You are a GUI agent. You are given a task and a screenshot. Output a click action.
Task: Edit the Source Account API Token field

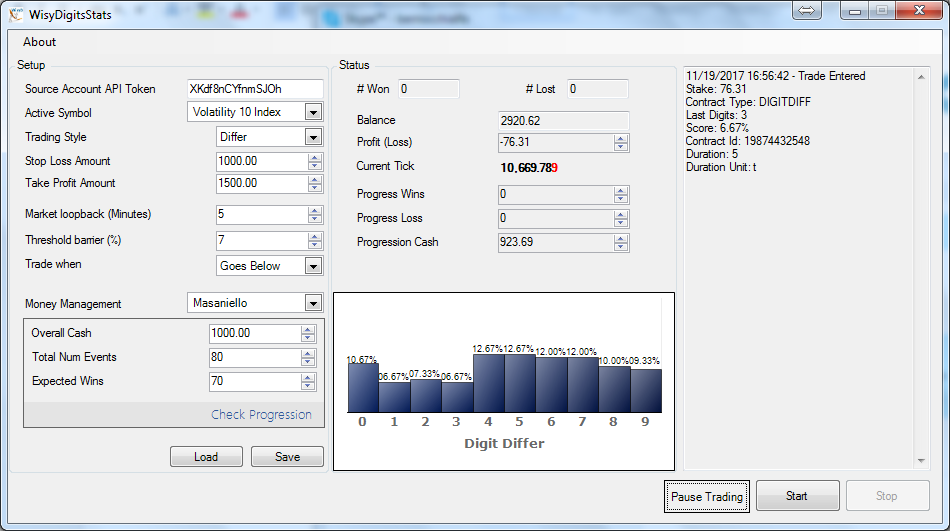click(x=255, y=89)
